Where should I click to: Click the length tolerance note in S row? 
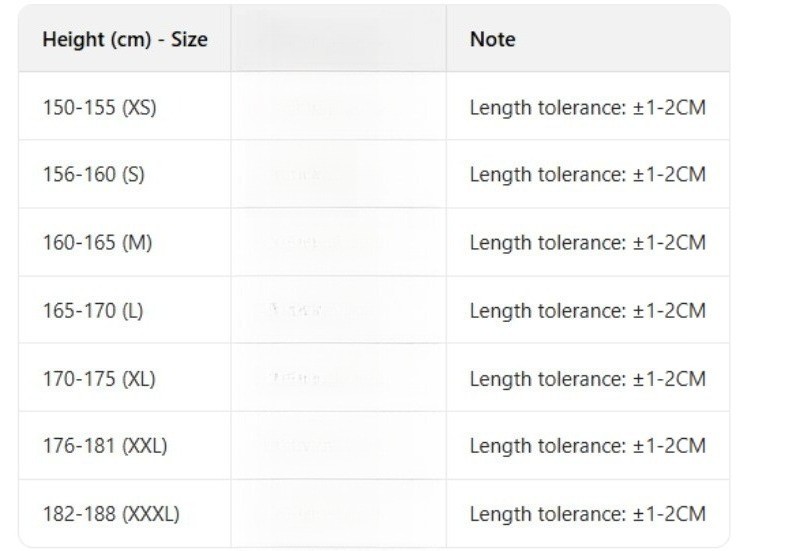tap(587, 174)
